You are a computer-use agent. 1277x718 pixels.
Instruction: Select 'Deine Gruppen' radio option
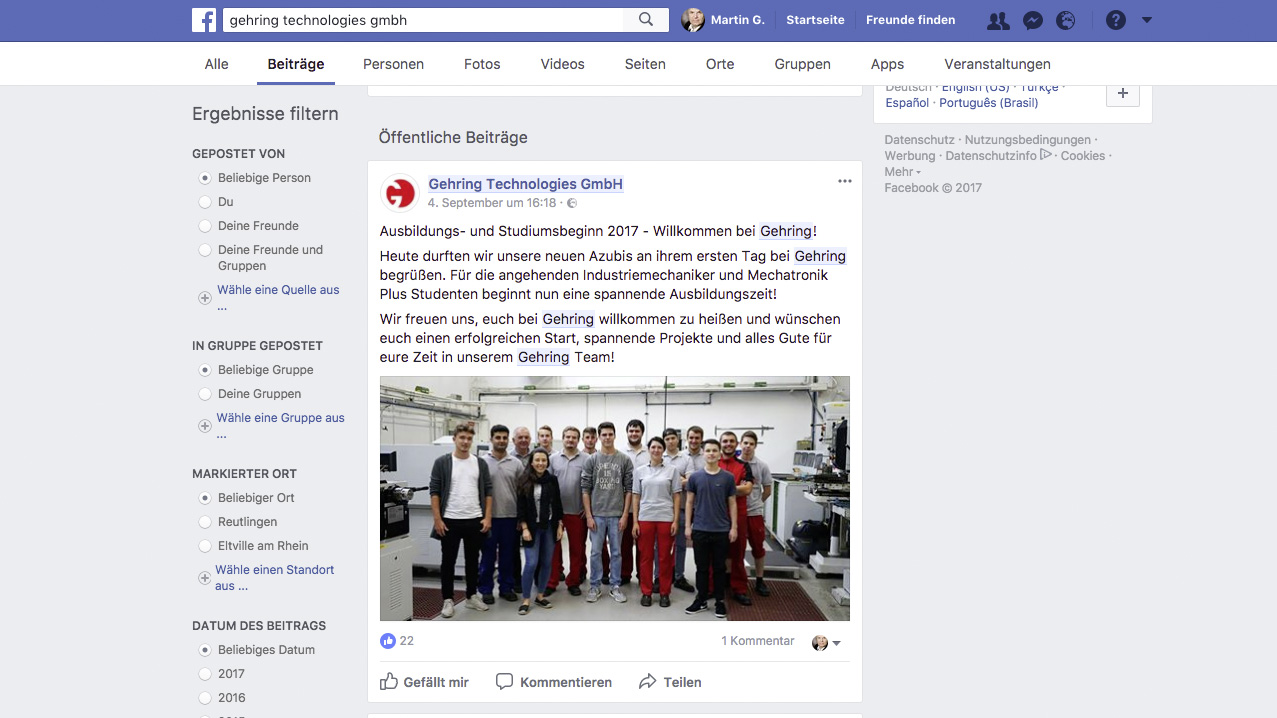[x=205, y=394]
